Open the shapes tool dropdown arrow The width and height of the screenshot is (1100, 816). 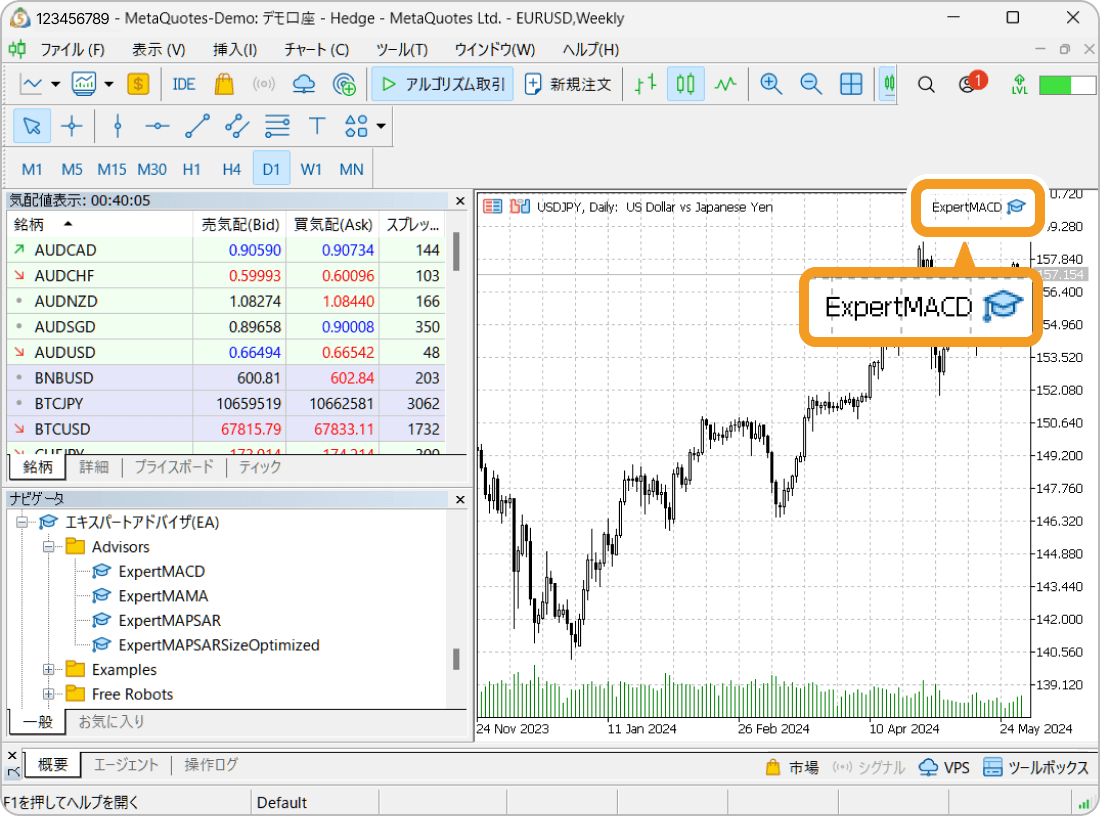(x=381, y=126)
